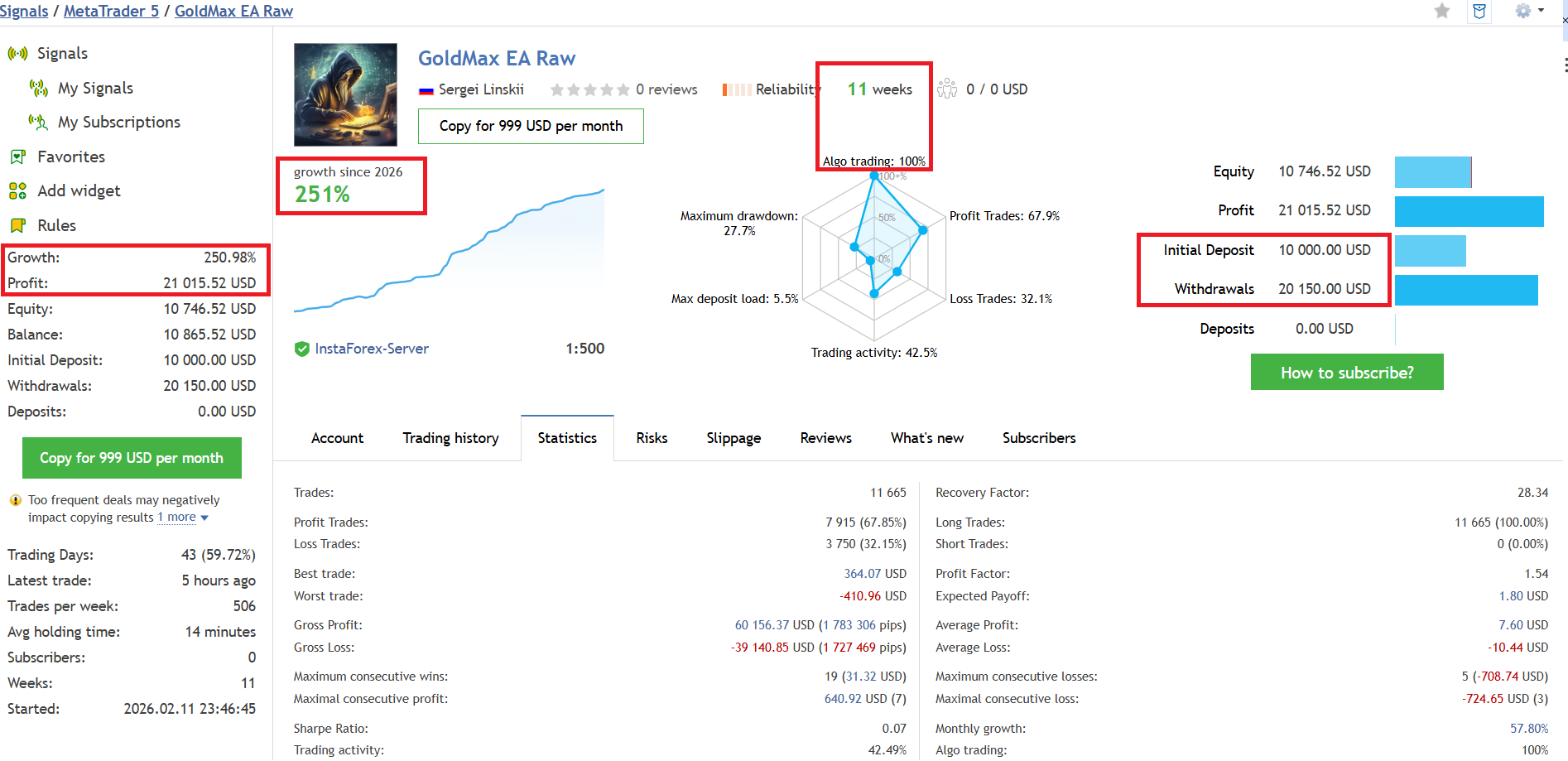Viewport: 1568px width, 761px height.
Task: Click the 'Max deposit load: 5.5%' radar label
Action: (735, 299)
